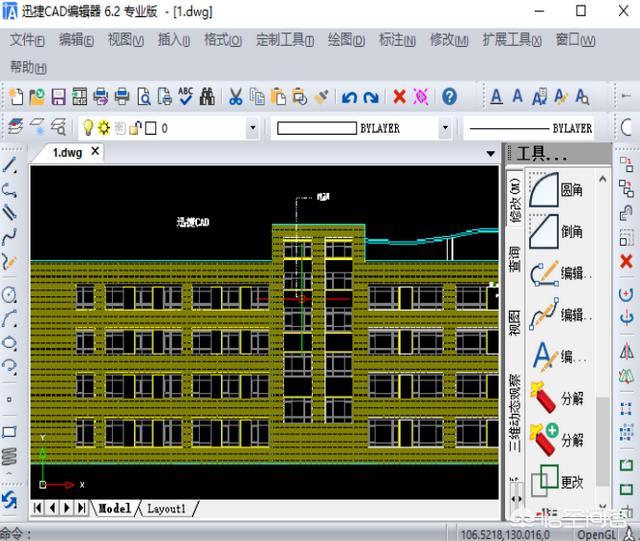Screen dimensions: 640x541
Task: Expand the layer name dropdown showing 0
Action: tap(252, 128)
